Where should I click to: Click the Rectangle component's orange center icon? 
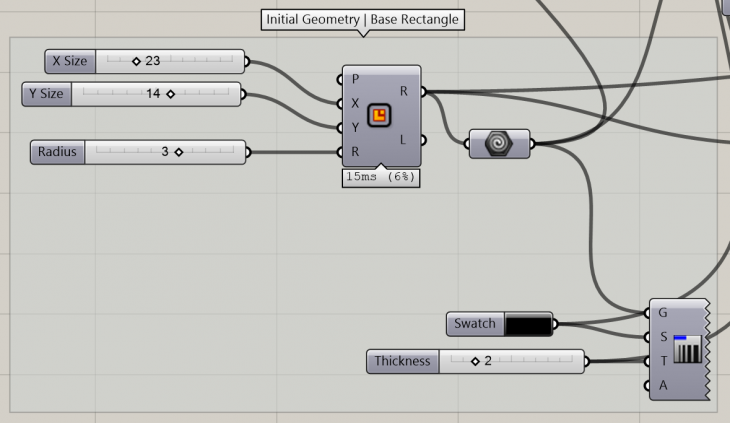[x=379, y=117]
